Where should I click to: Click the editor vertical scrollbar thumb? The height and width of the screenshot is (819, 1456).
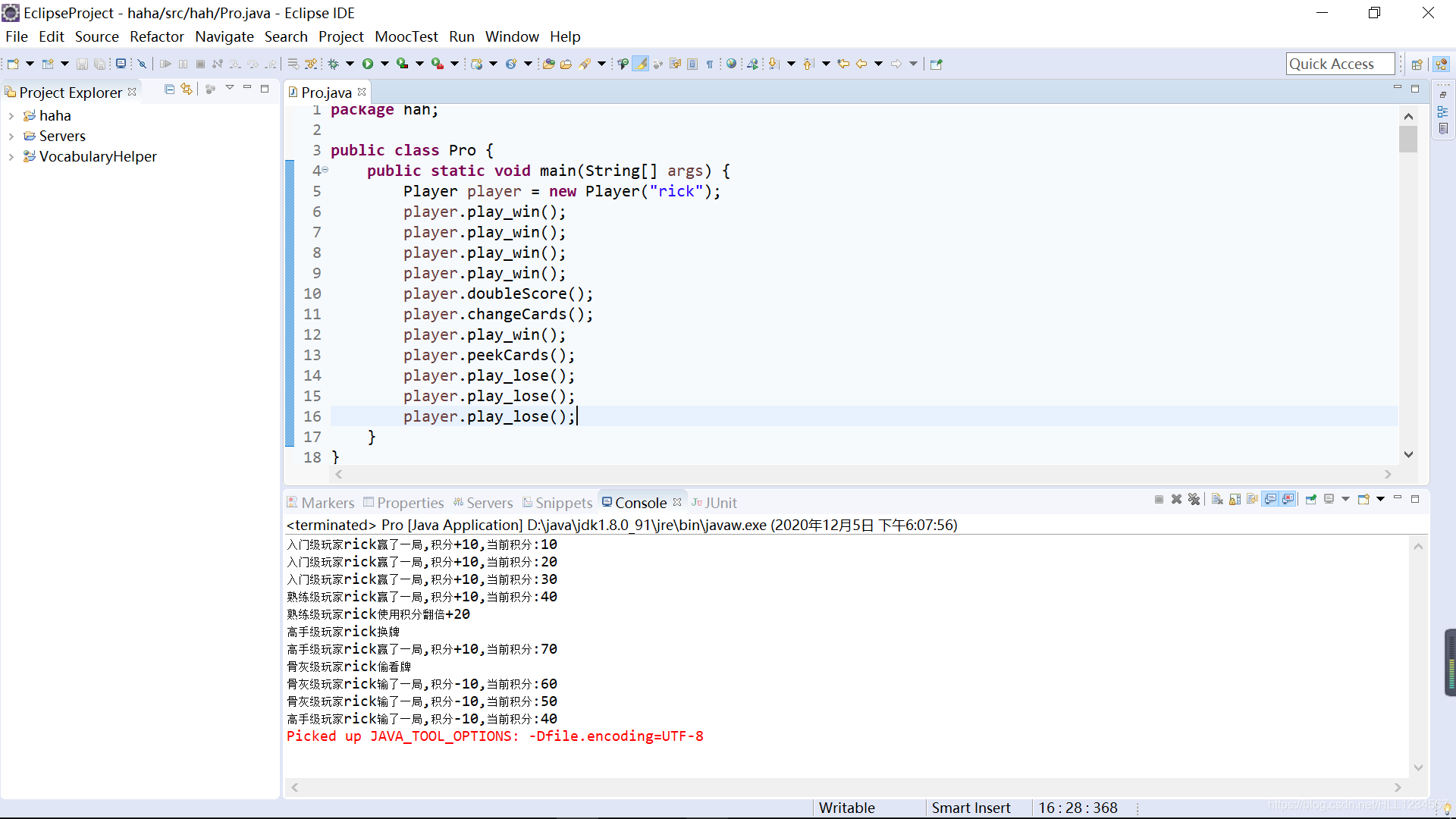pos(1408,139)
